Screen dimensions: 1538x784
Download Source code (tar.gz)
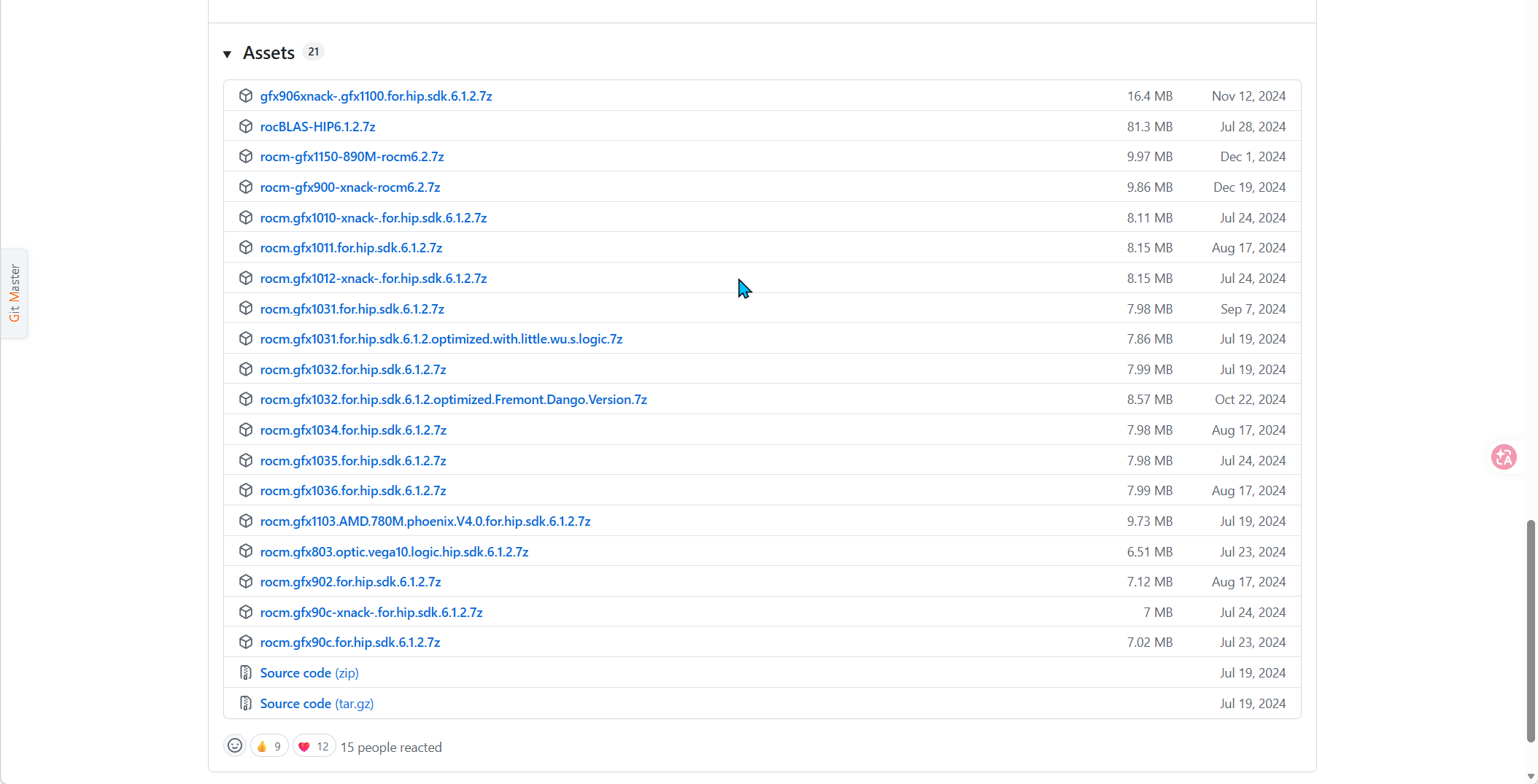tap(317, 703)
